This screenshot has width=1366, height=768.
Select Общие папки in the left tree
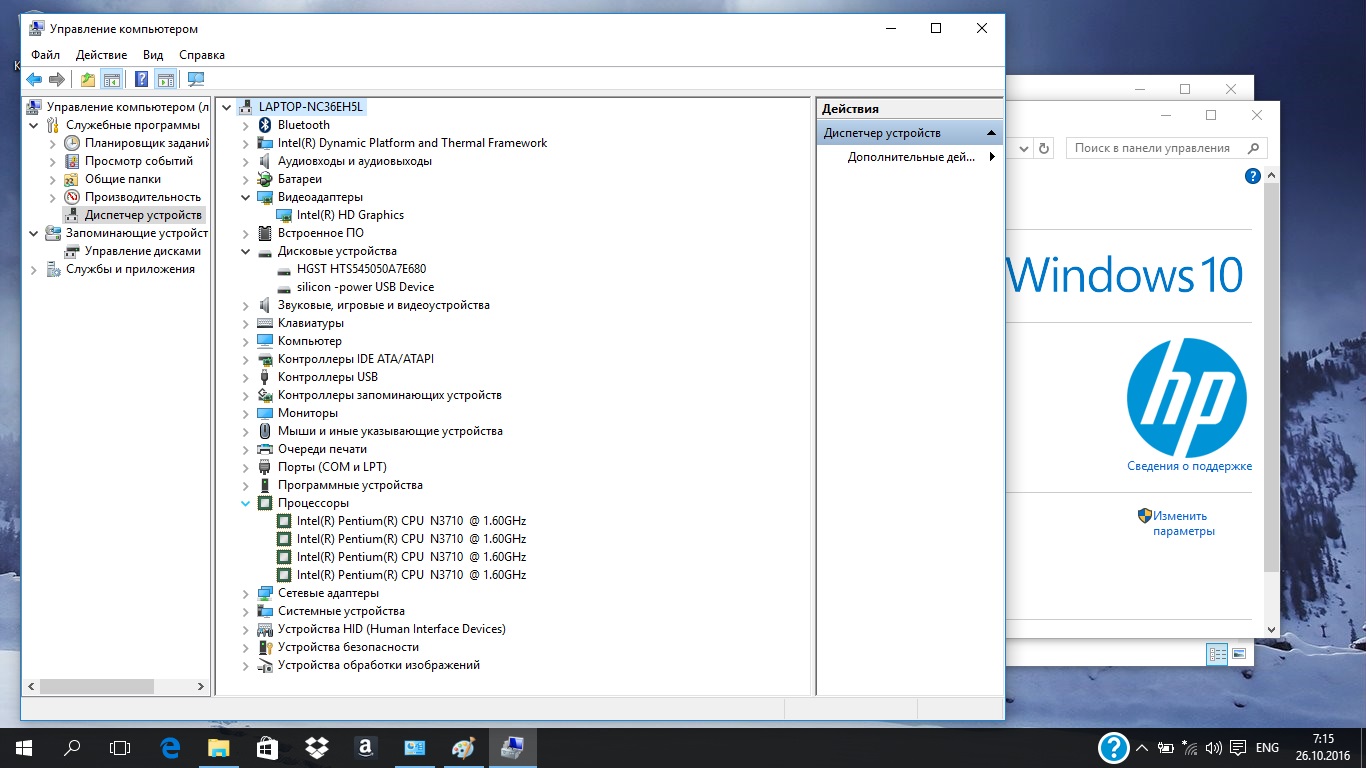pyautogui.click(x=123, y=179)
